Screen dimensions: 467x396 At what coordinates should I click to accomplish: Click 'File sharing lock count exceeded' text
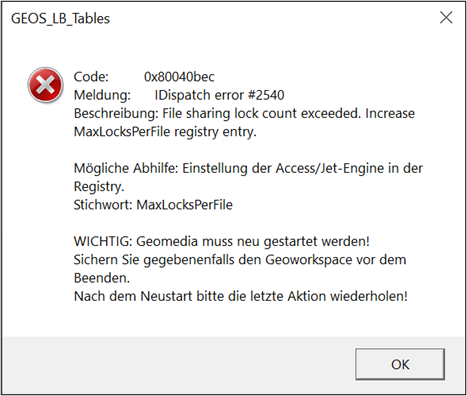(262, 114)
